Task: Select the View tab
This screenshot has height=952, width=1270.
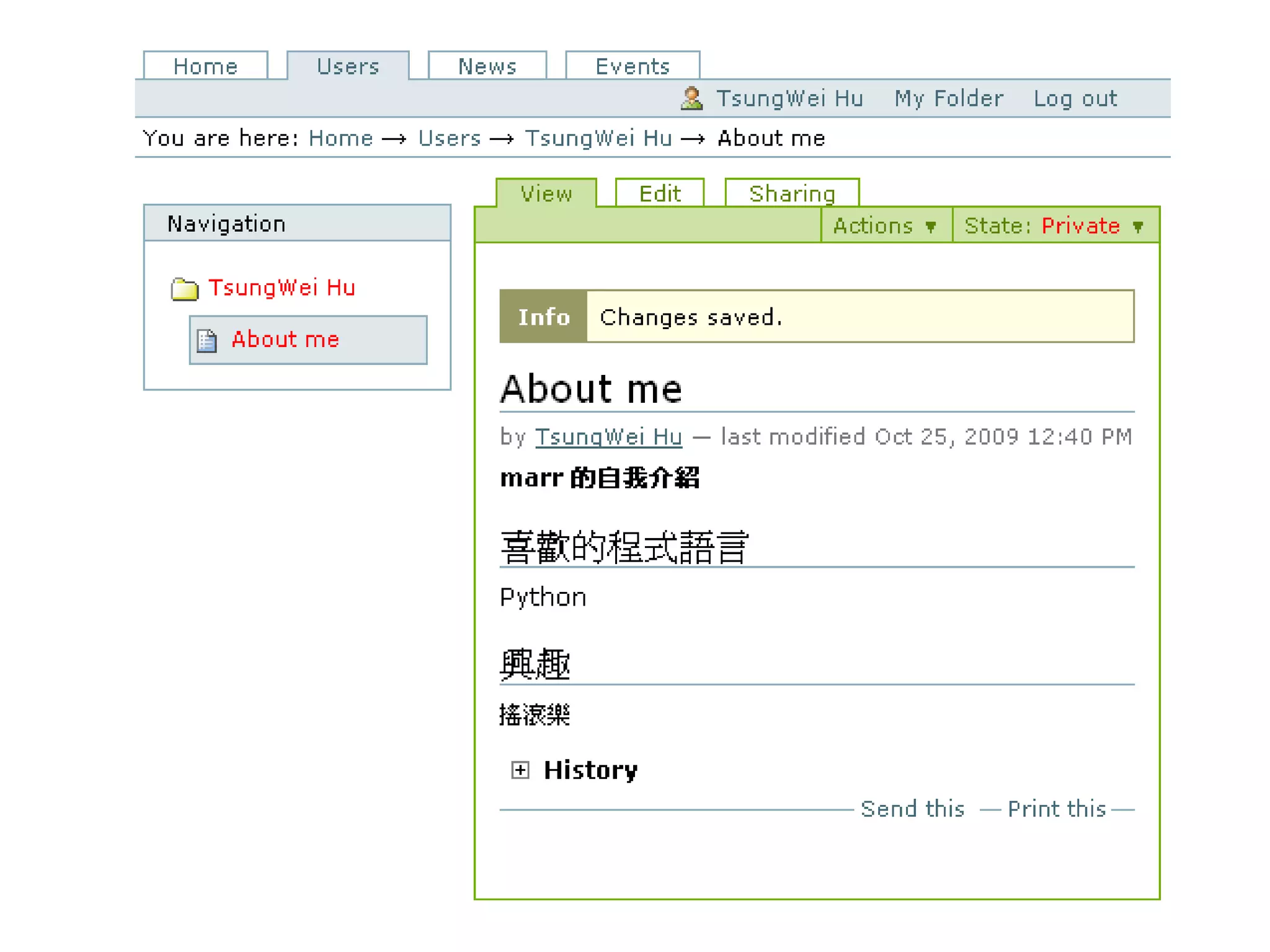Action: click(x=546, y=193)
